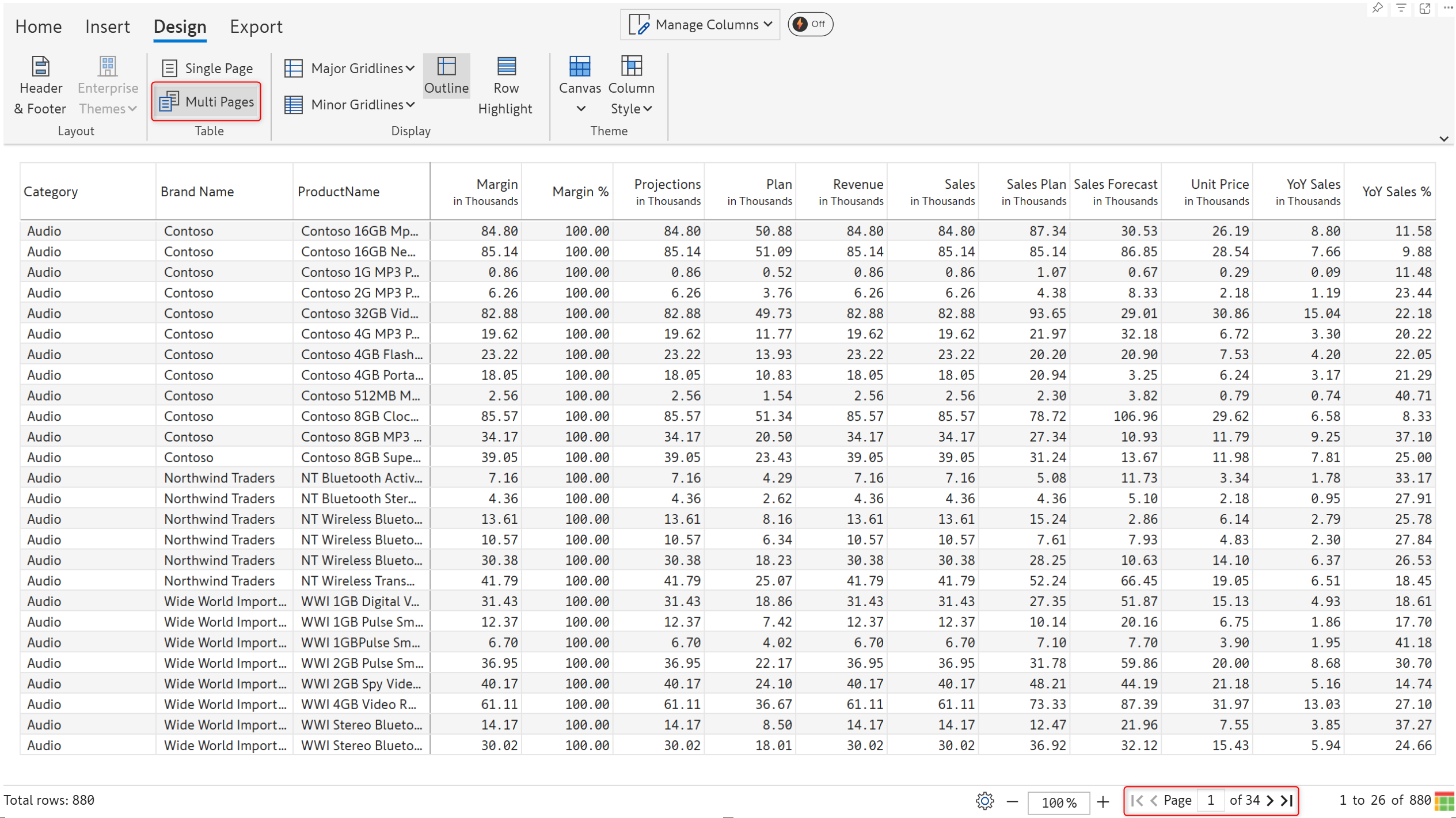Screen dimensions: 1456x818
Task: Open the Canvas theme options
Action: (579, 85)
